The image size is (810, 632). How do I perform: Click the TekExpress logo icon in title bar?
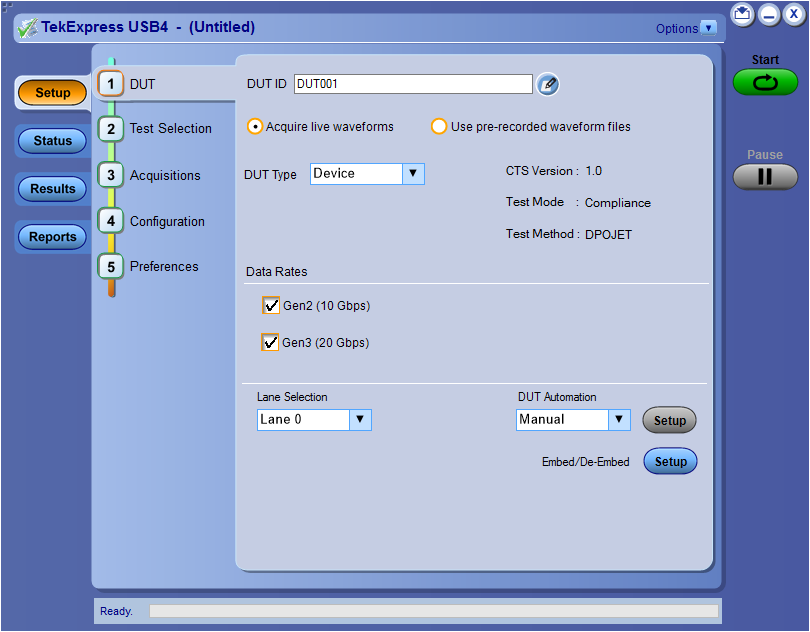pyautogui.click(x=26, y=28)
